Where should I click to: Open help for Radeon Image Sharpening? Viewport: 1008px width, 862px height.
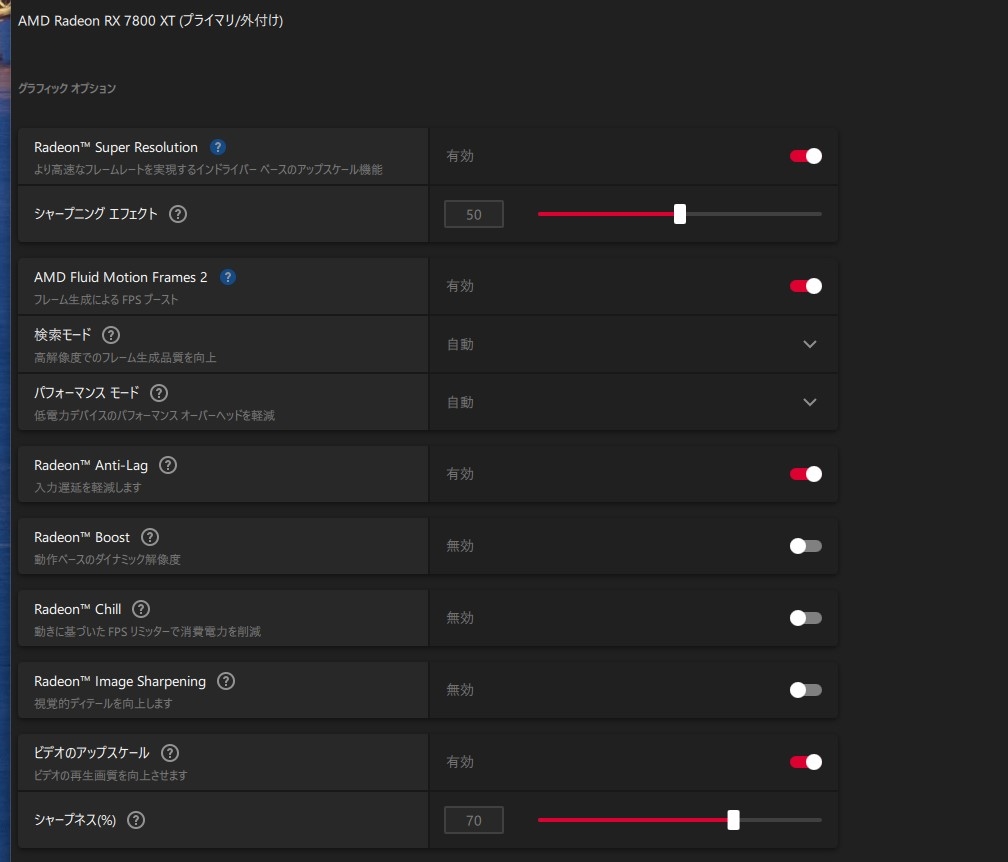tap(226, 681)
